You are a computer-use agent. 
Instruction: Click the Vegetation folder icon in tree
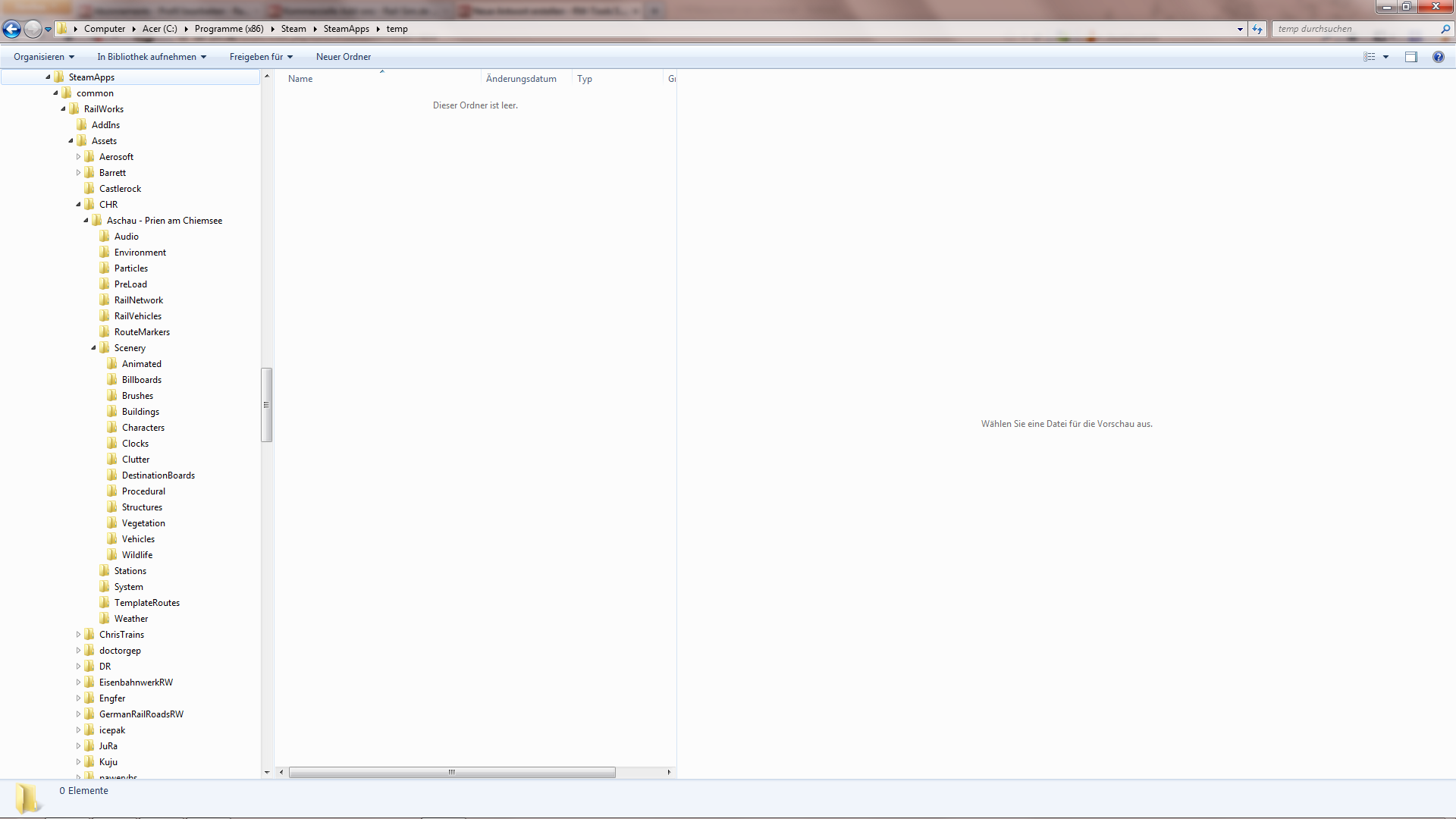112,523
